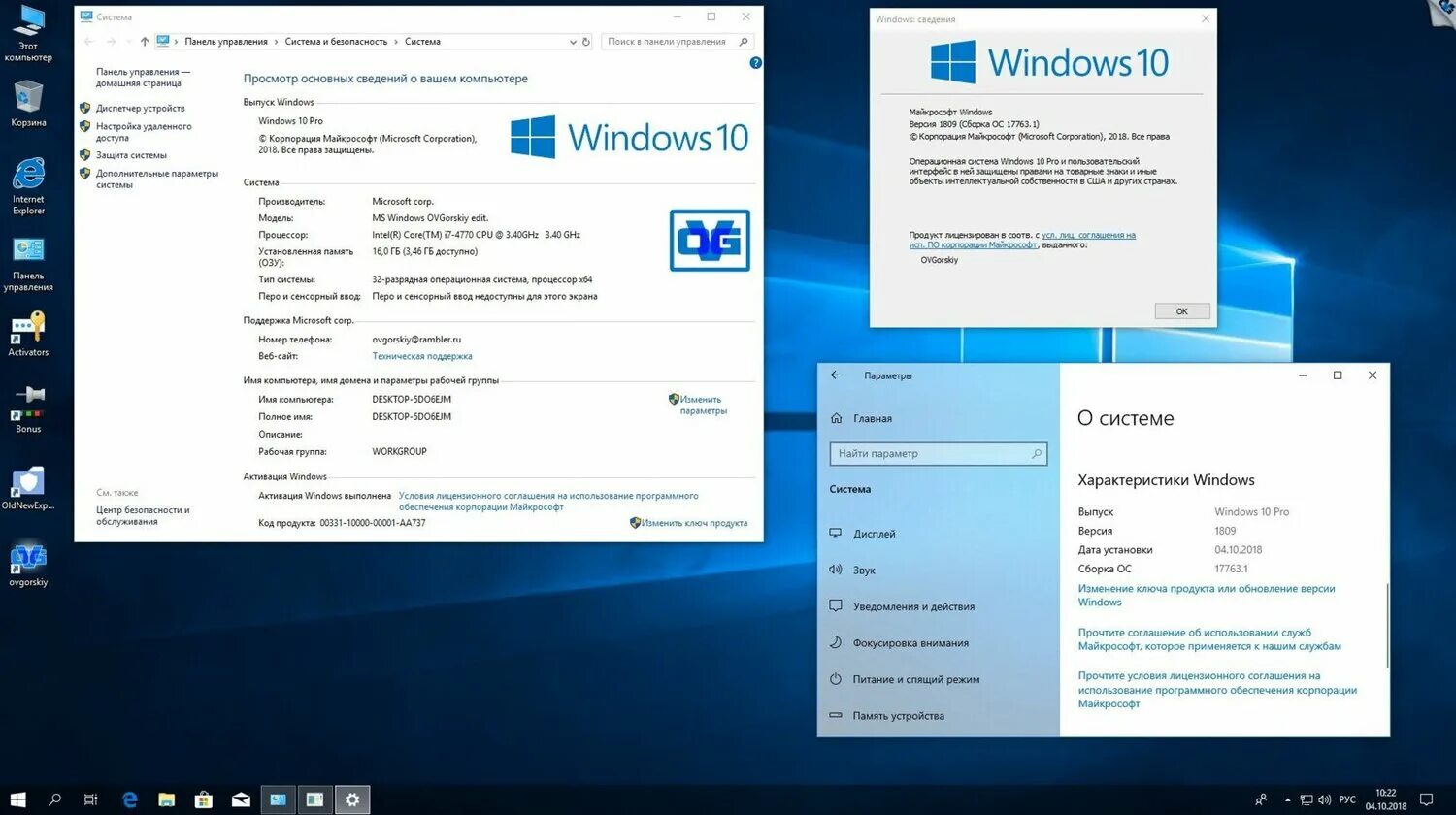Open Task View on the taskbar
The image size is (1456, 815).
(90, 799)
